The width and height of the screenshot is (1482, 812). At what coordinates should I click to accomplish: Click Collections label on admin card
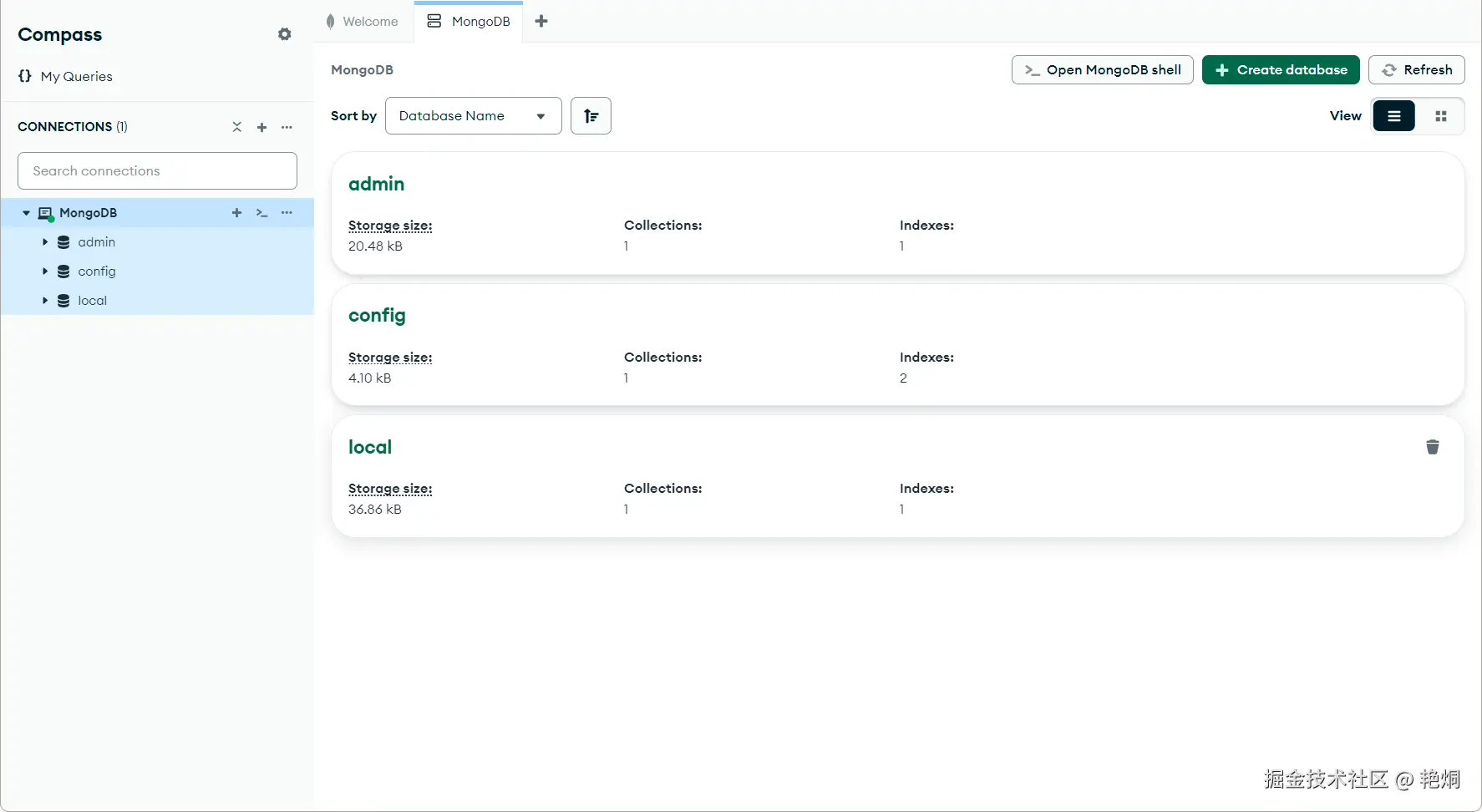[x=663, y=226]
